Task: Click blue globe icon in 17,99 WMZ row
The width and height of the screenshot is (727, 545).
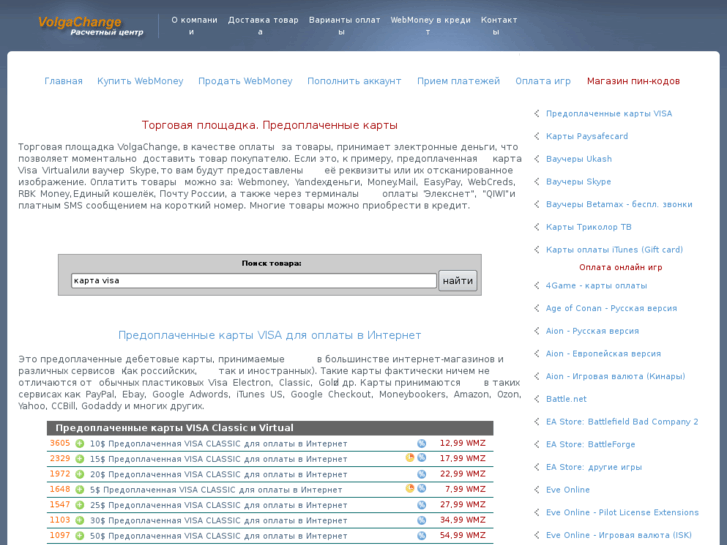Action: 421,458
